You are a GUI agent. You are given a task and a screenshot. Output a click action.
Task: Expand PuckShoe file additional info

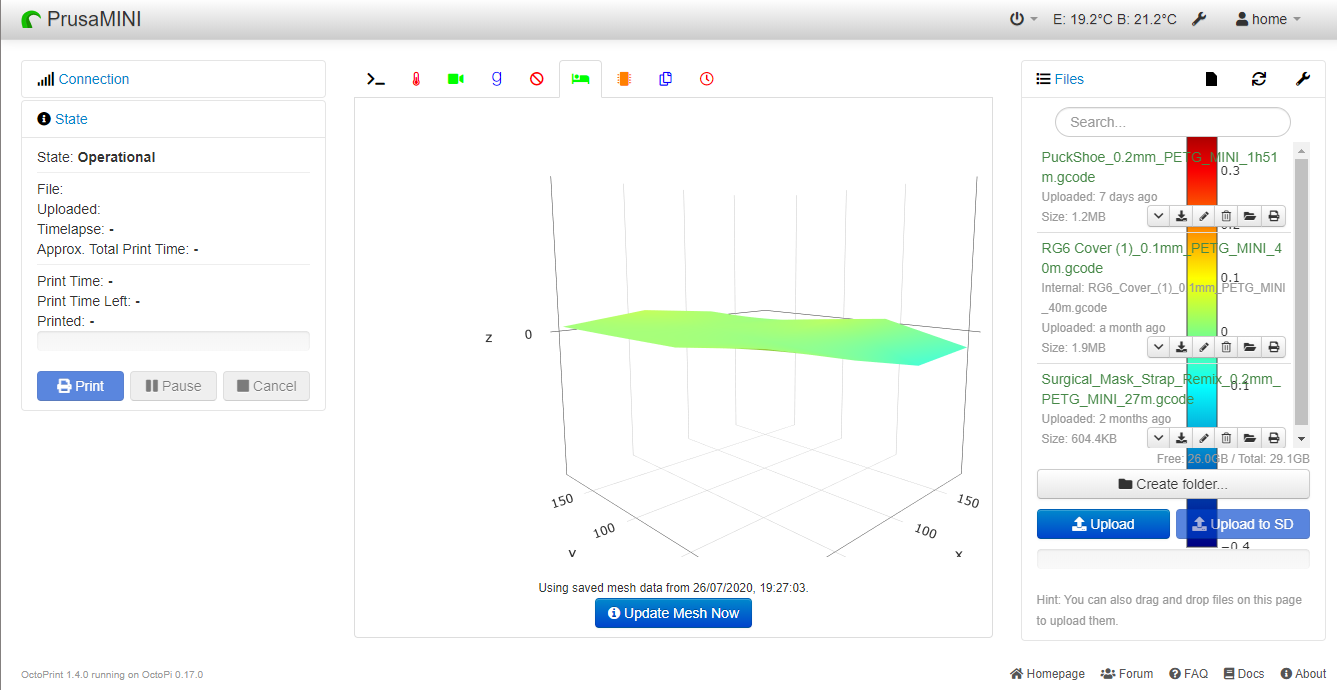click(1158, 215)
